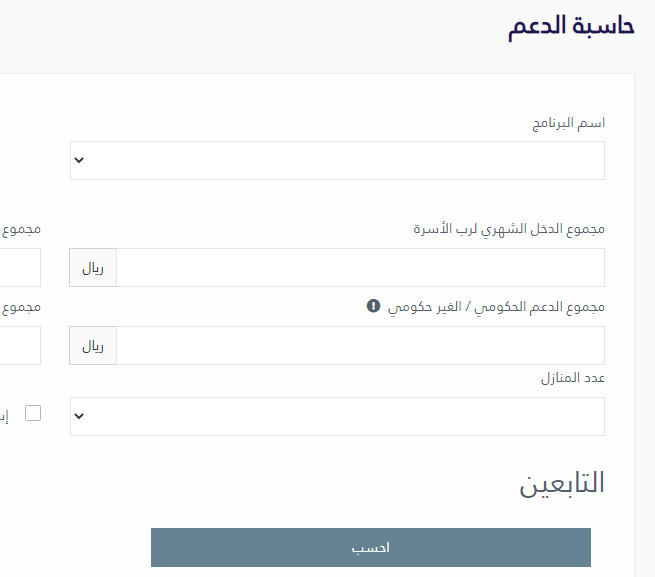Screen dimensions: 655x577
Task: Click the التابعين section heading
Action: [x=562, y=483]
